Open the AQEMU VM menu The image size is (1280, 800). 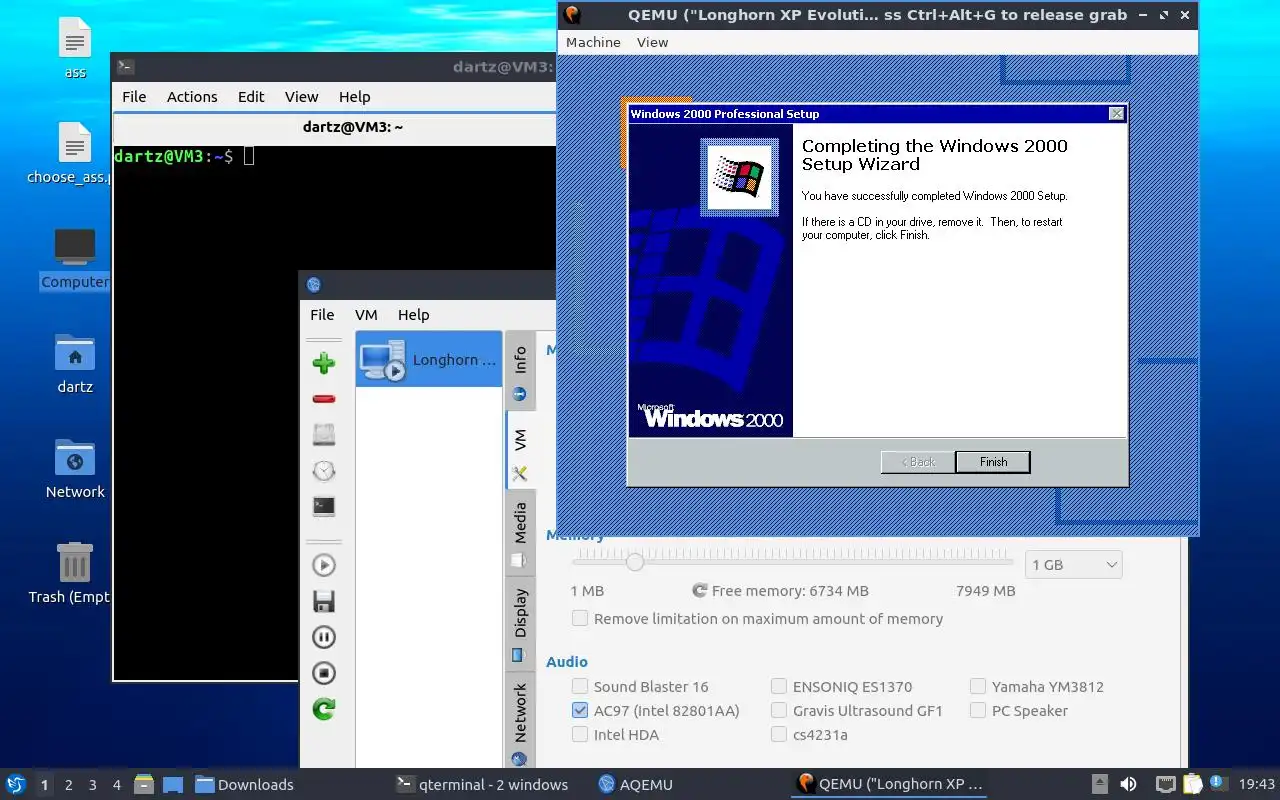click(x=366, y=314)
